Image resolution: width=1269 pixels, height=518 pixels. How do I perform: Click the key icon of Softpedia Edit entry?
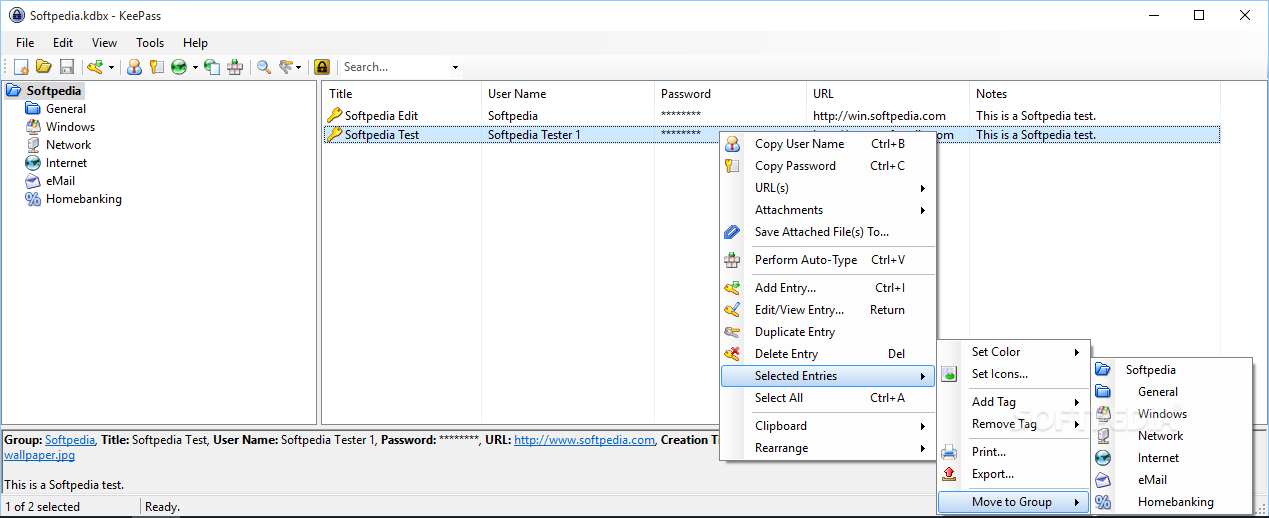(x=335, y=116)
